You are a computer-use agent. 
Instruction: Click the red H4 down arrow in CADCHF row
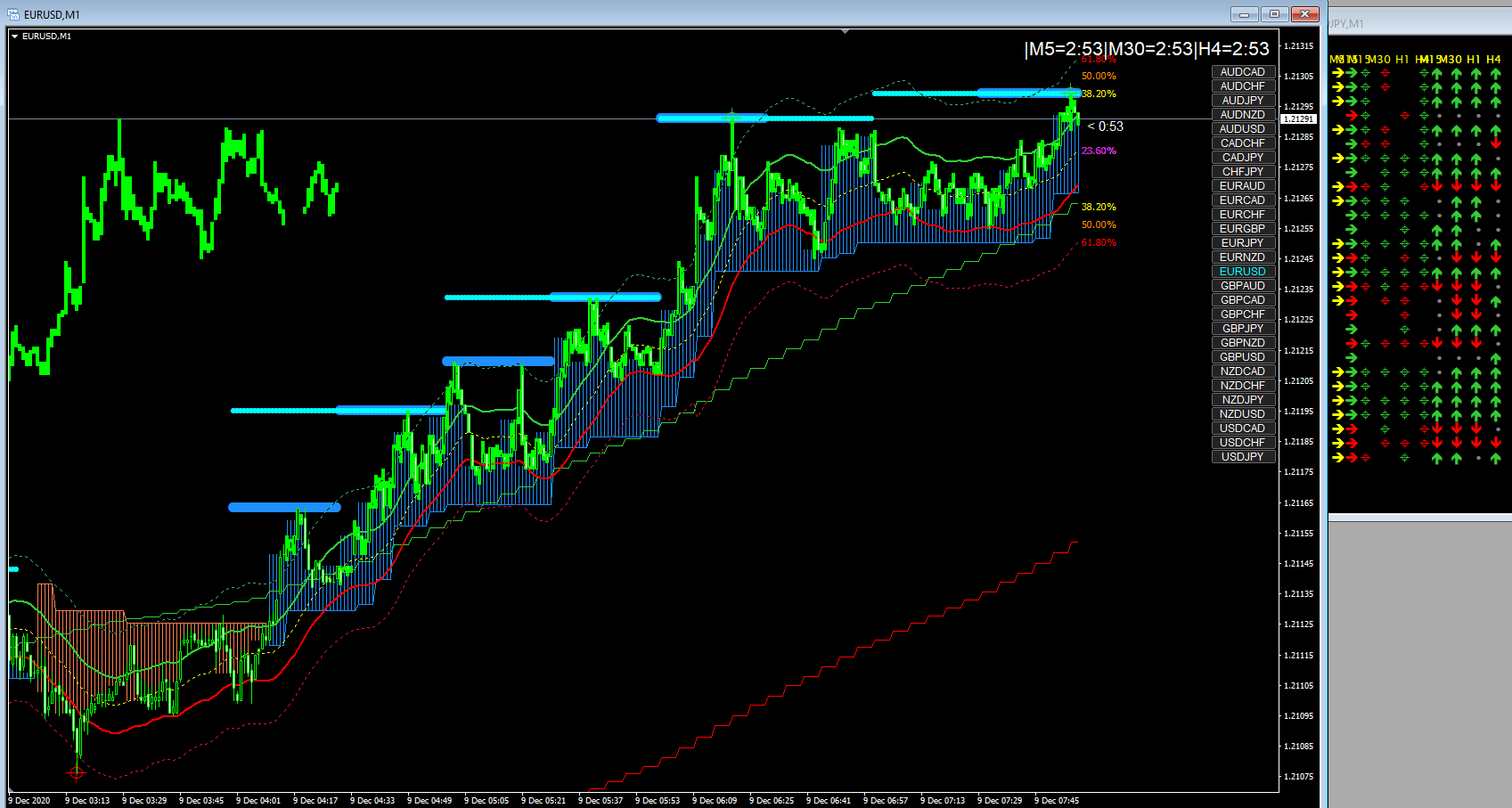pos(1495,143)
